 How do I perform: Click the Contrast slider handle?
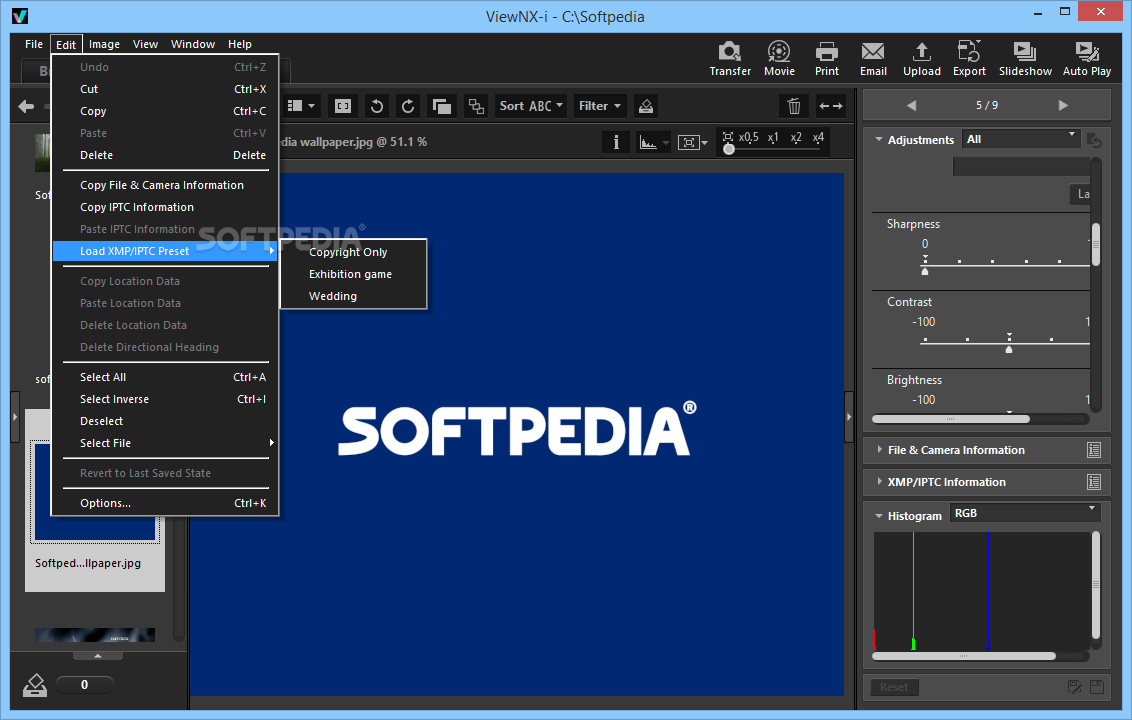[1009, 350]
